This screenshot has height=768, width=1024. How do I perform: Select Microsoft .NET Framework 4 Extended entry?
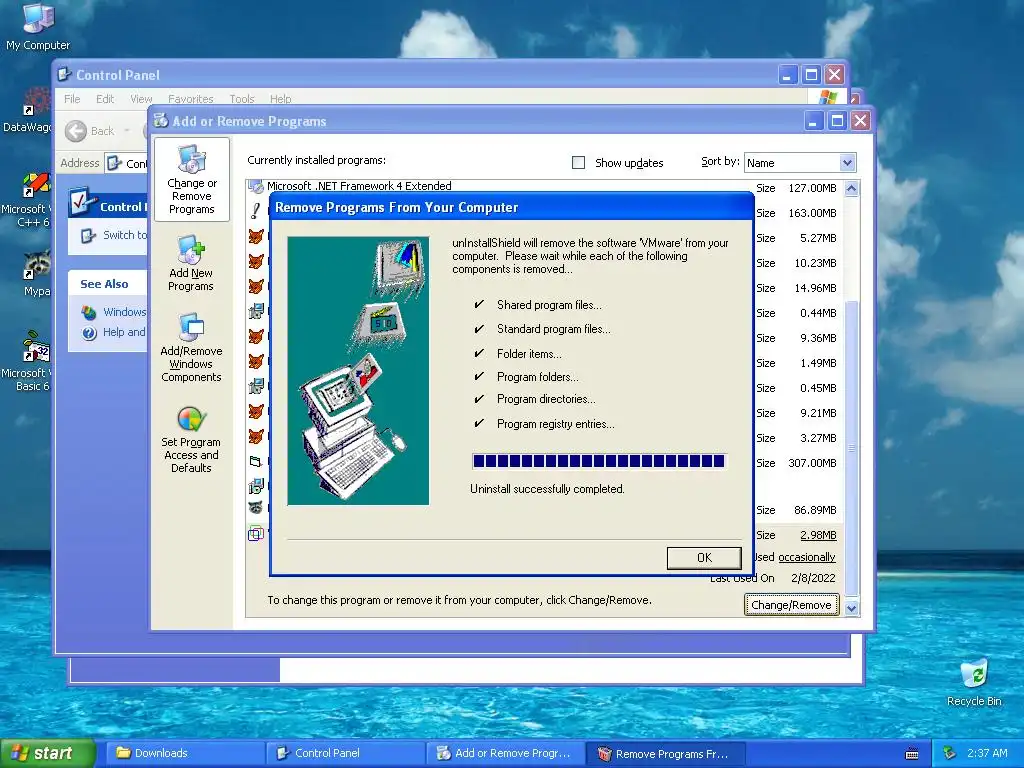[x=359, y=186]
